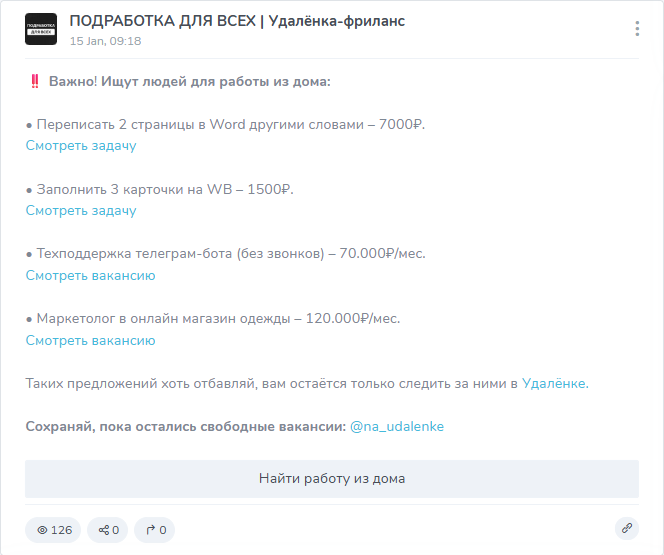
Task: Click the post date 15 Jan, 09:18
Action: (x=105, y=41)
